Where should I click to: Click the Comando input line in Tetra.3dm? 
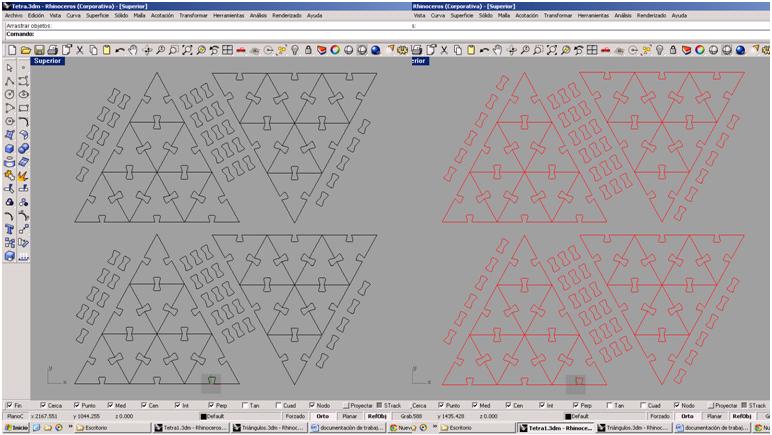tap(207, 34)
